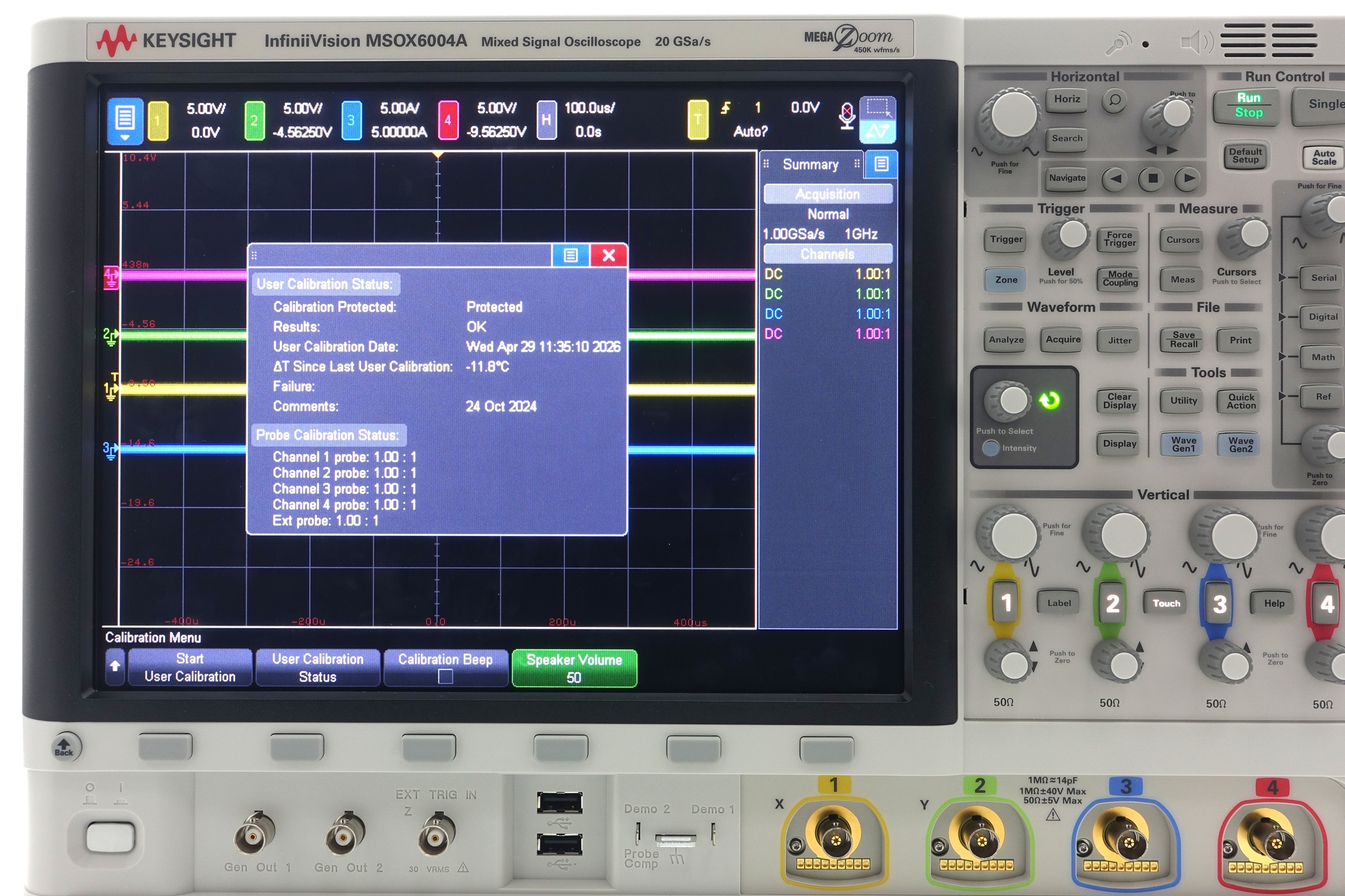Open the main menu icon on screen

coord(125,121)
